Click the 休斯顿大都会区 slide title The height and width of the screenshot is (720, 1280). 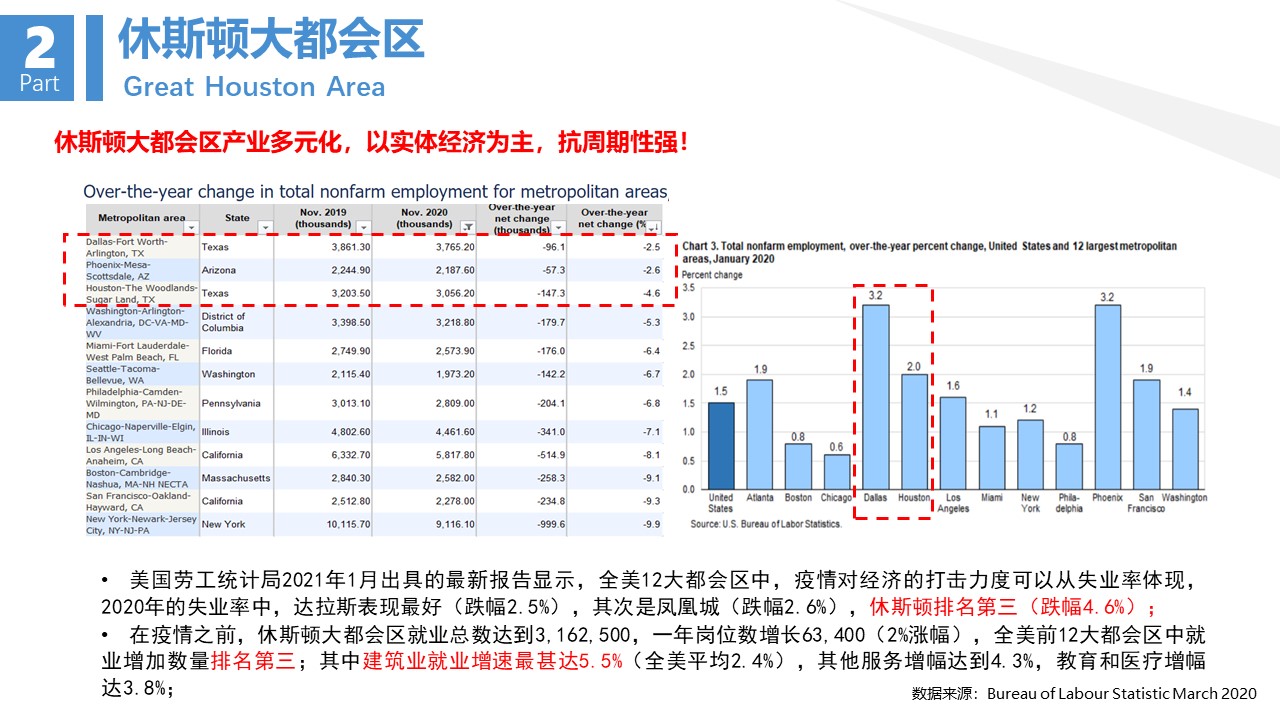pyautogui.click(x=271, y=40)
